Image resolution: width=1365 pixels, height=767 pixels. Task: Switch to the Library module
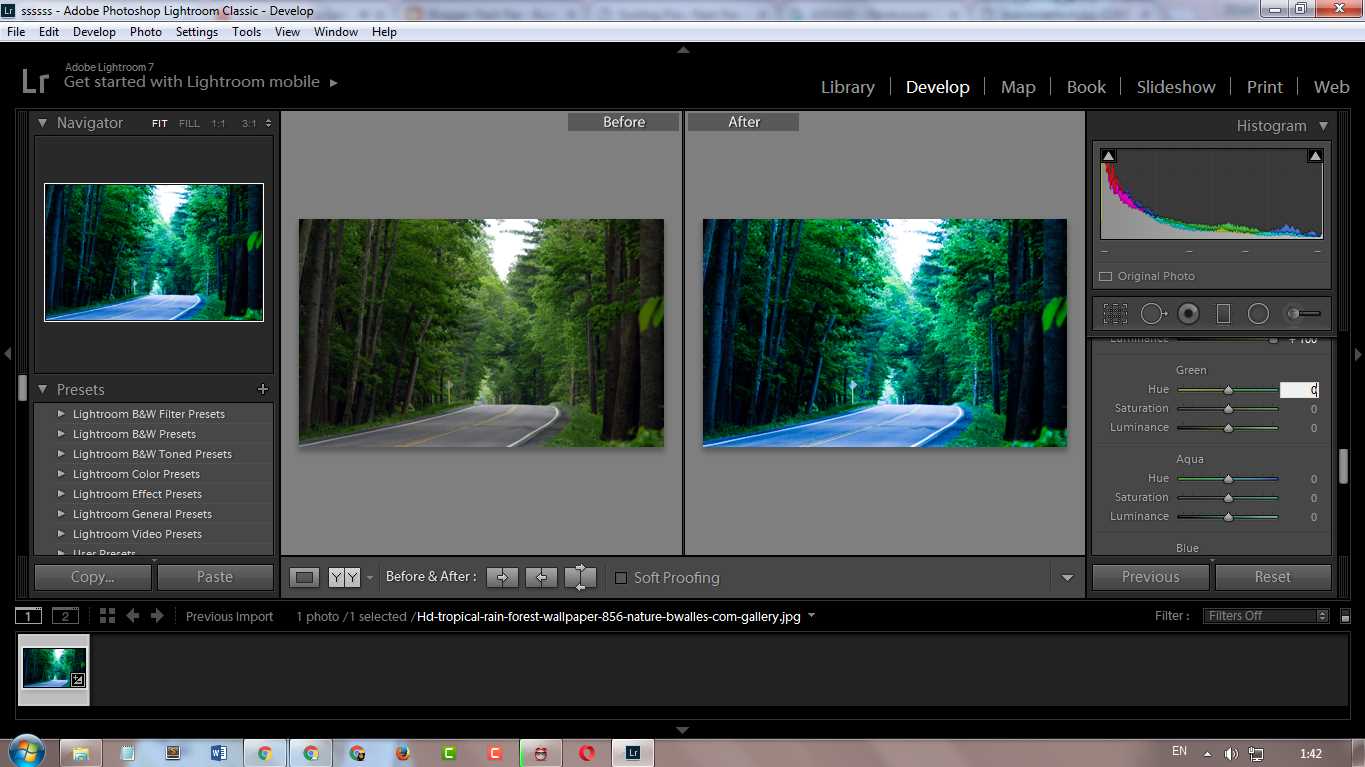tap(848, 87)
